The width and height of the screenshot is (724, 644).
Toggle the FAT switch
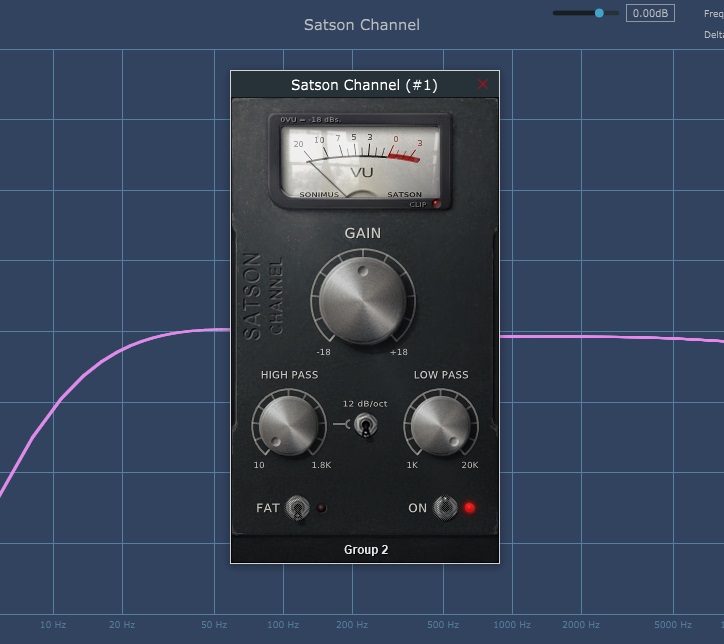pyautogui.click(x=297, y=508)
